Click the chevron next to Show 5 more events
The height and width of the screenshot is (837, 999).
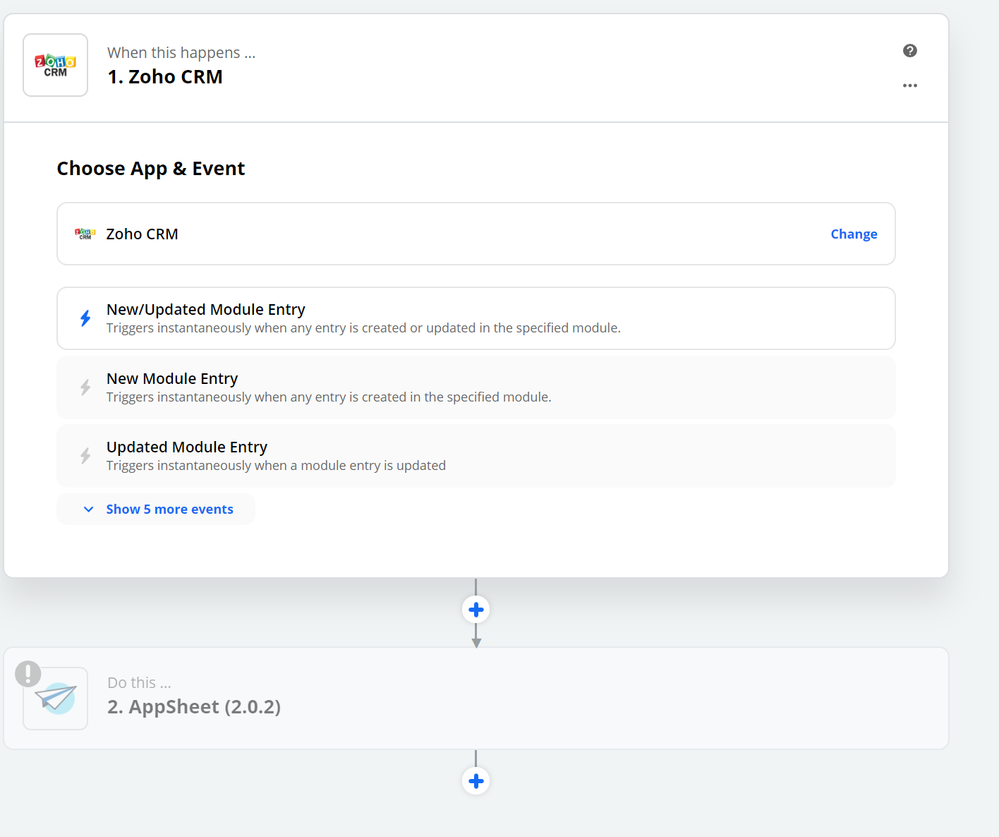(x=89, y=510)
